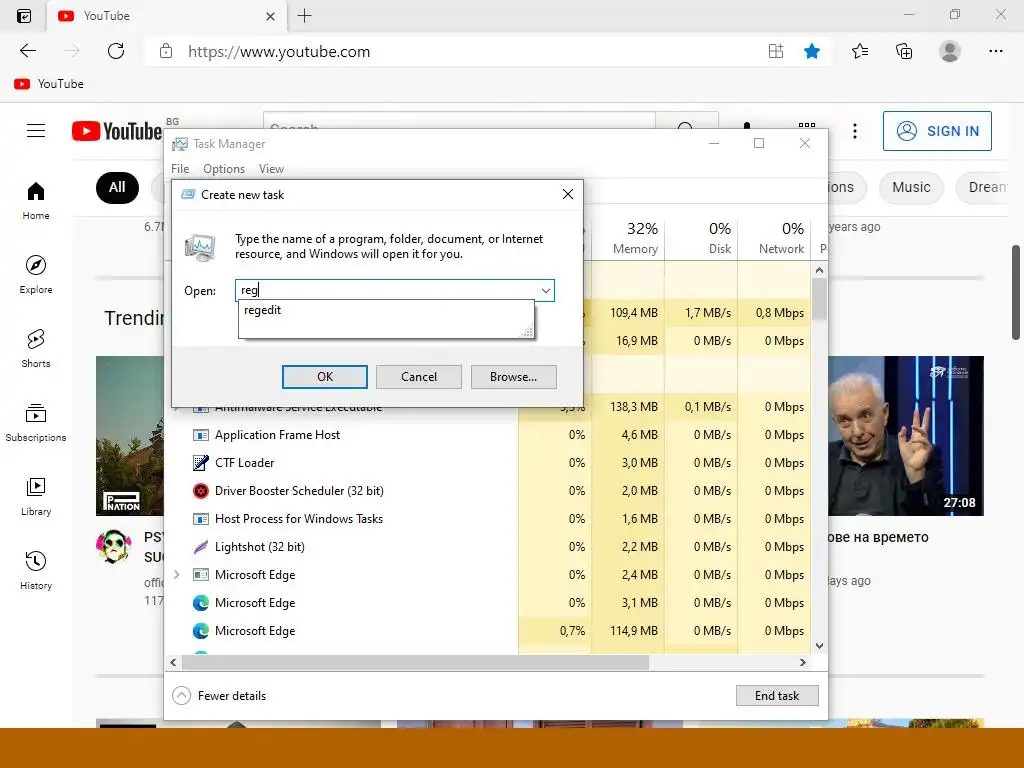Expand the Microsoft Edge process group chevron
The height and width of the screenshot is (768, 1024).
tap(176, 575)
